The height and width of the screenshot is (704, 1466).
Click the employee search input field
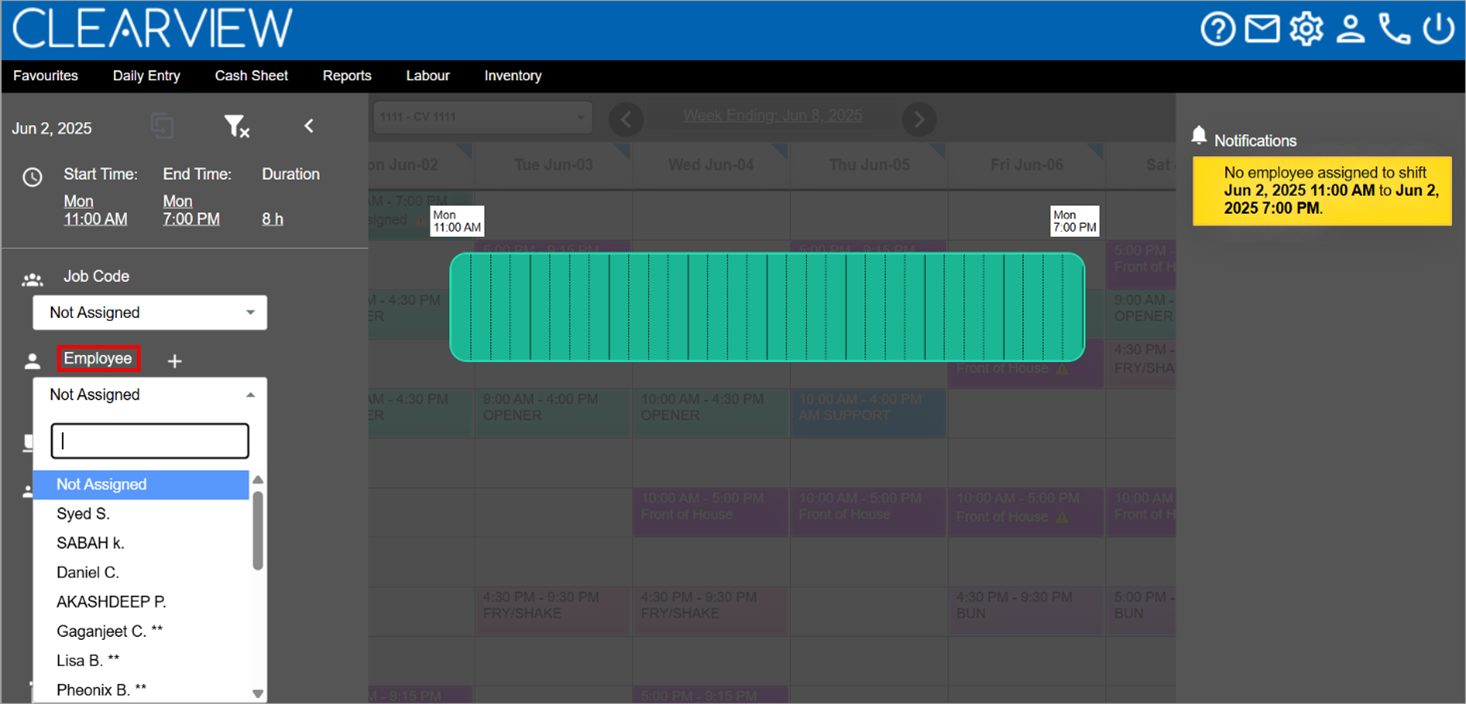tap(150, 441)
